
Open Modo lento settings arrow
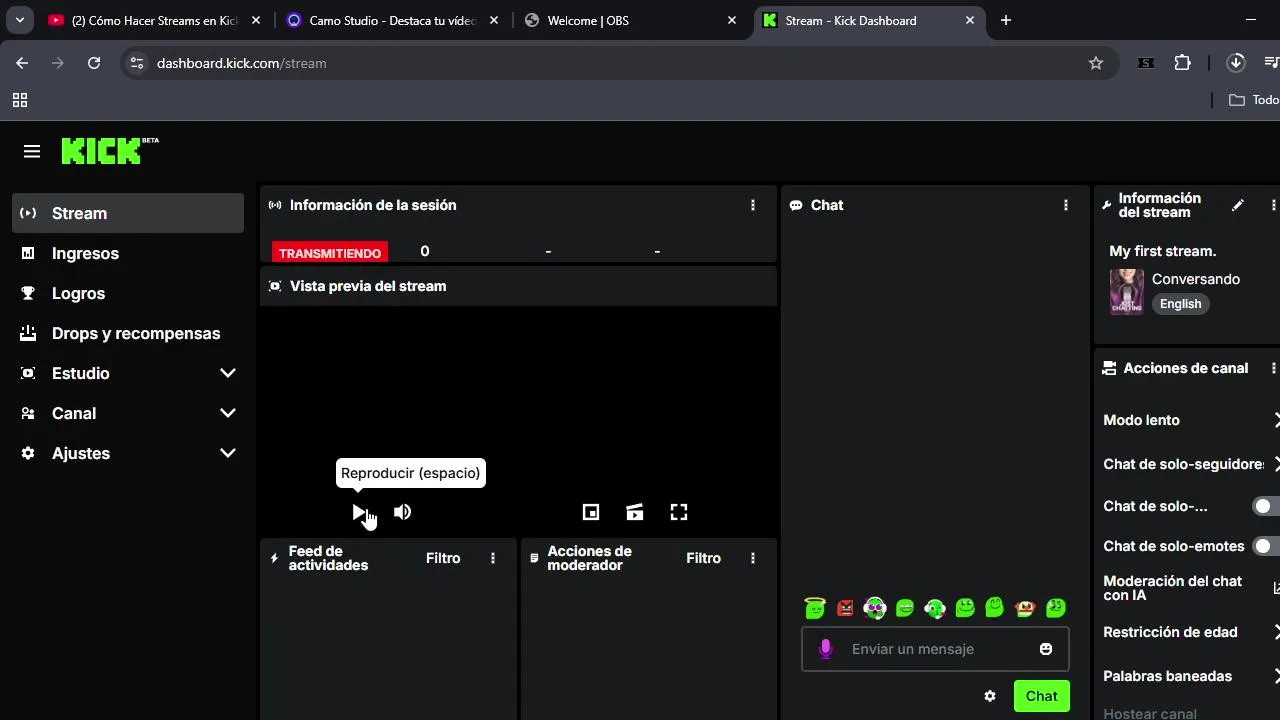(1276, 420)
